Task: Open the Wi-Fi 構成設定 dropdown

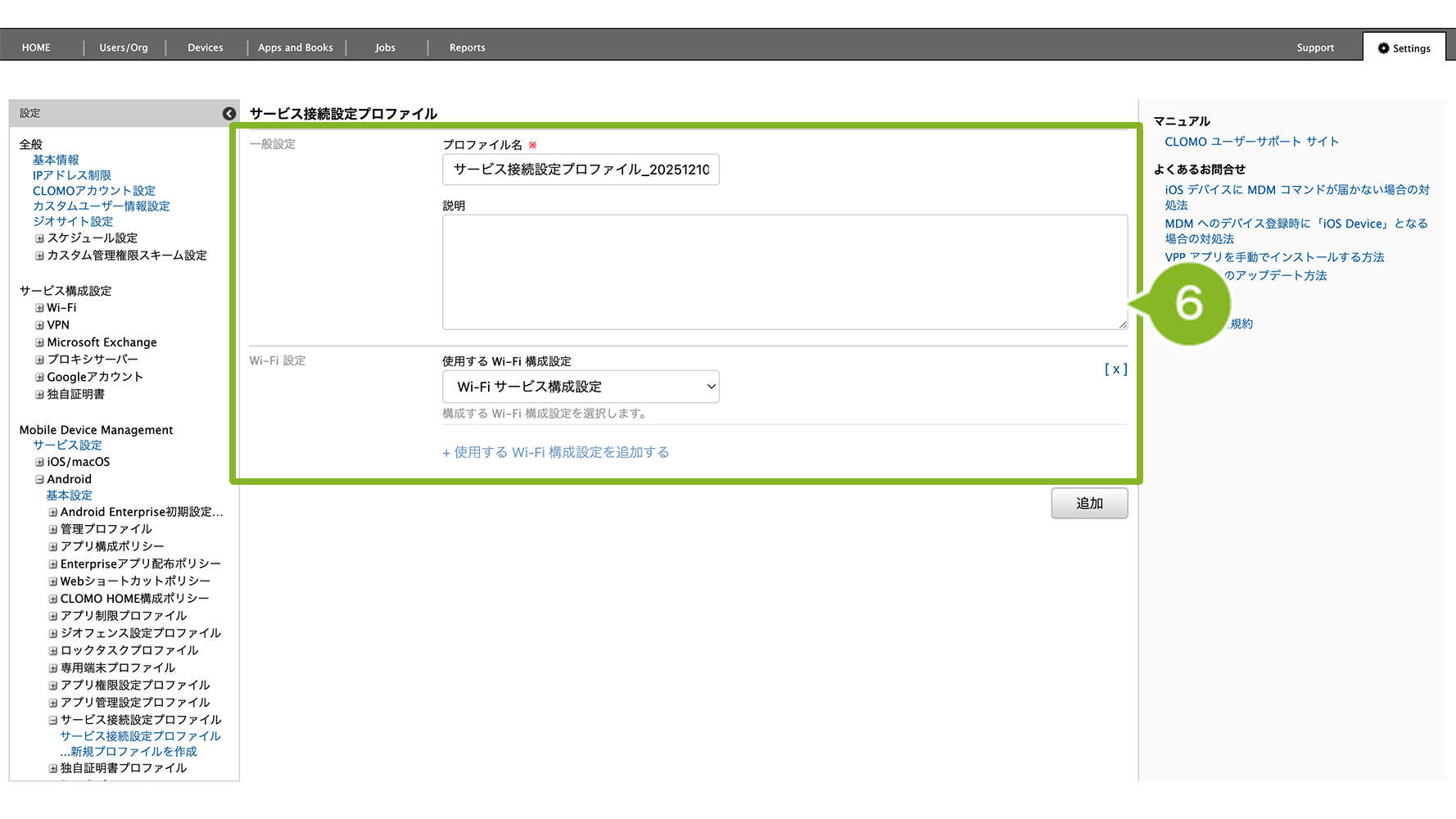Action: pyautogui.click(x=580, y=387)
